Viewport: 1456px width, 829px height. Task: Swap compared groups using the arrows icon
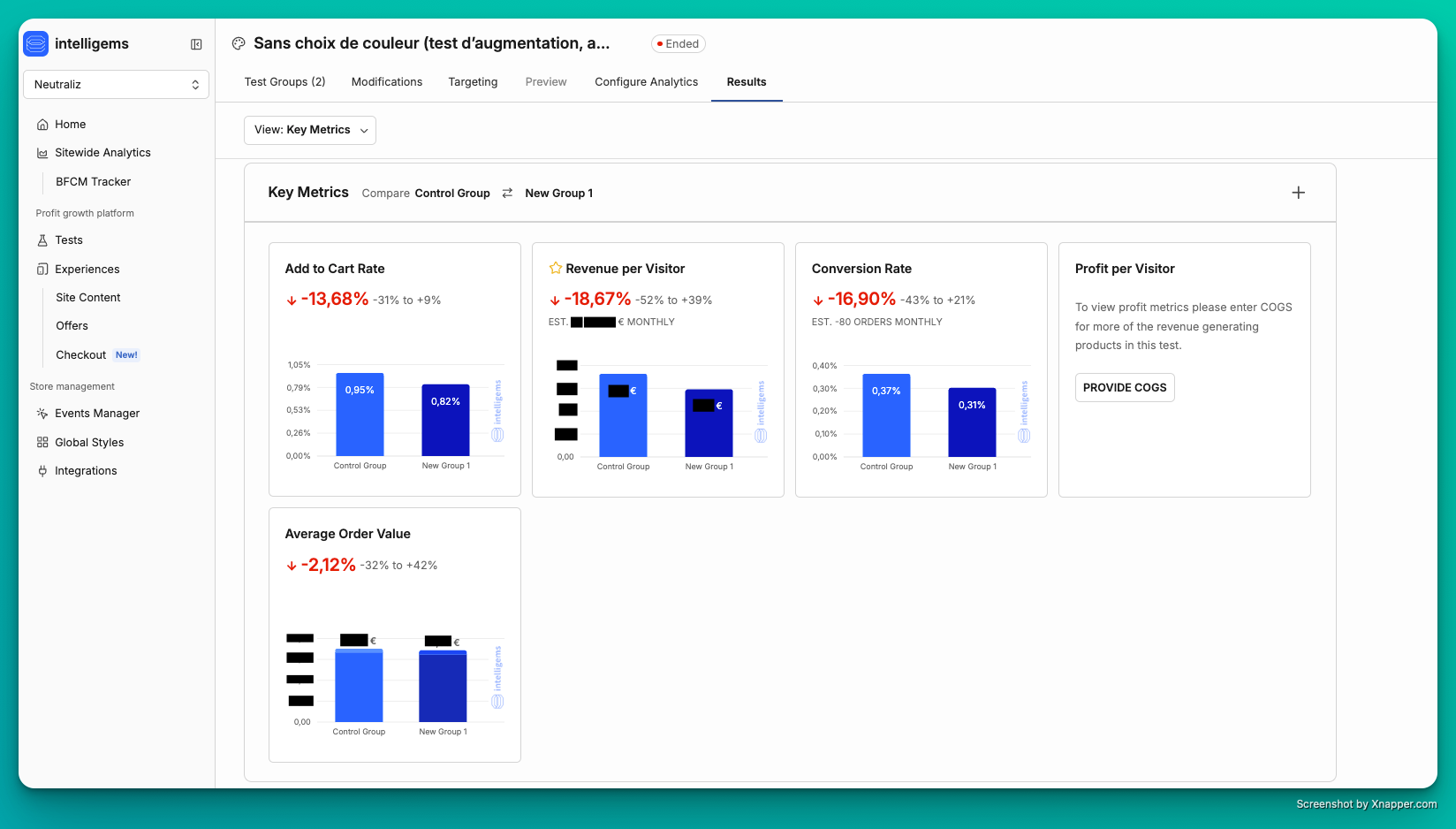coord(507,193)
